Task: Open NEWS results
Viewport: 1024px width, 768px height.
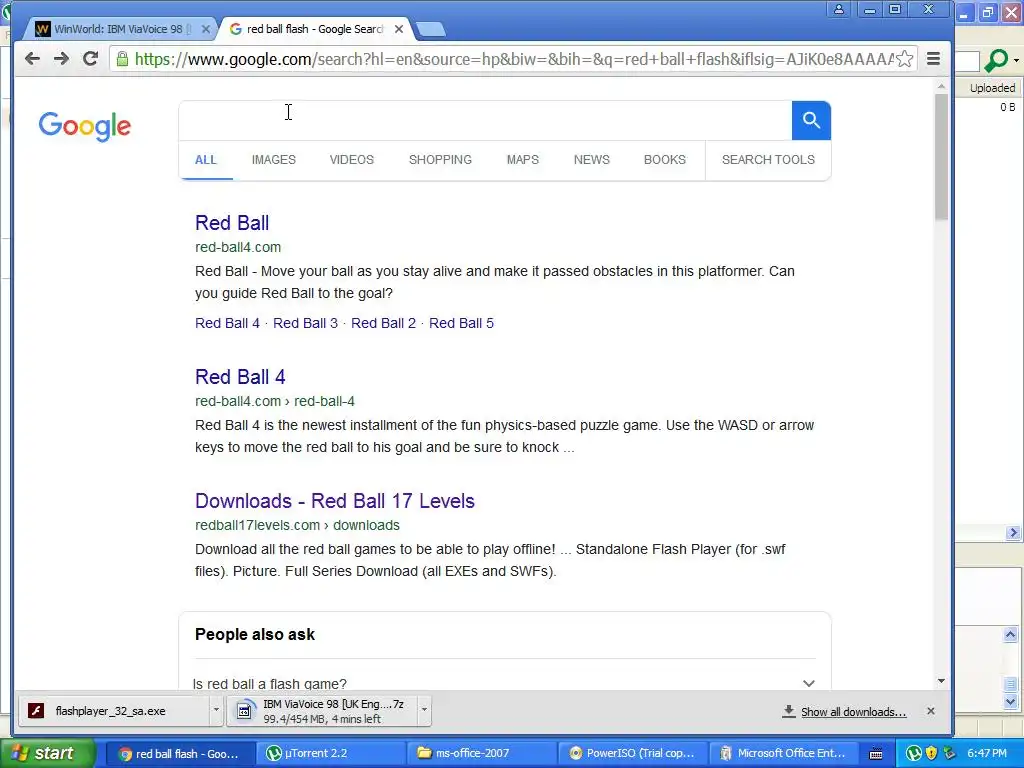Action: (592, 159)
